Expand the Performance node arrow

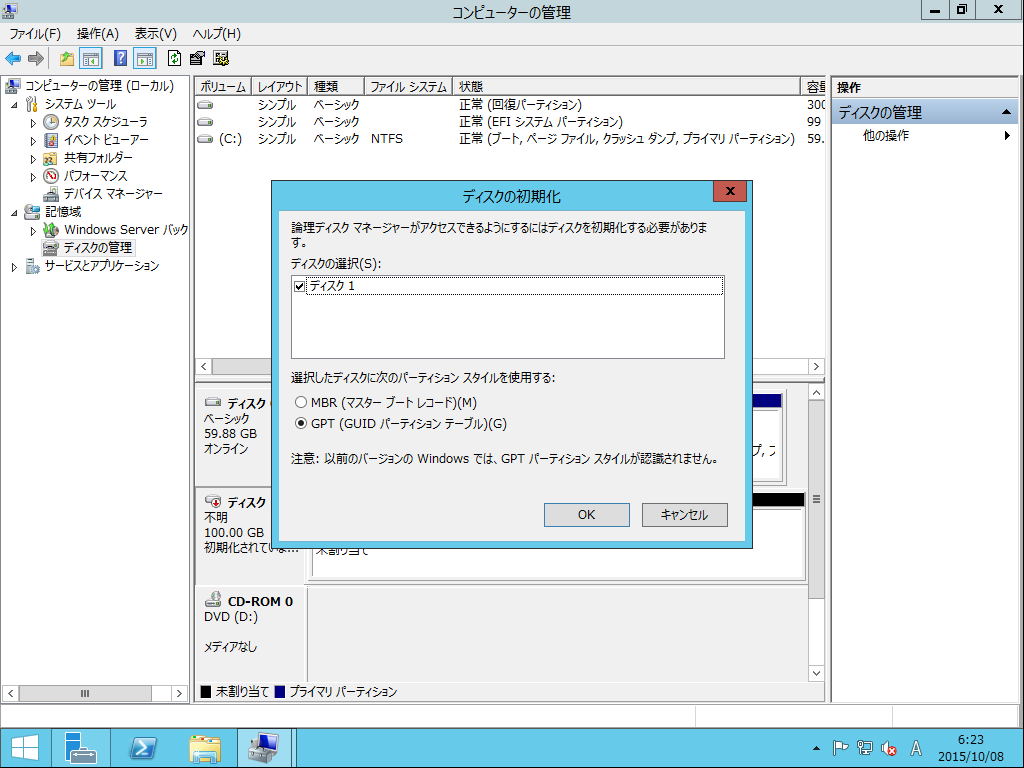[33, 176]
